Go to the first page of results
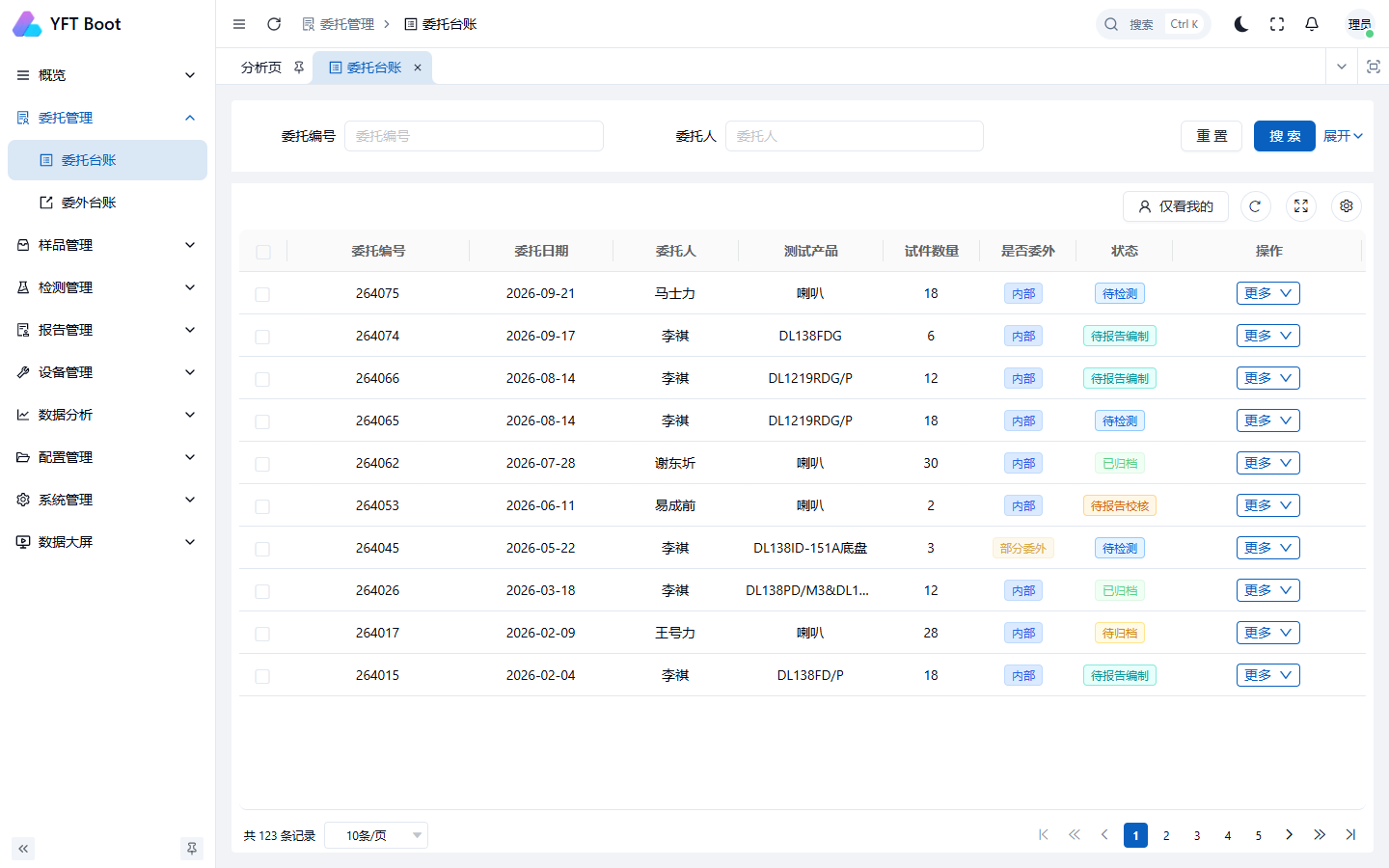This screenshot has width=1389, height=868. point(1044,835)
